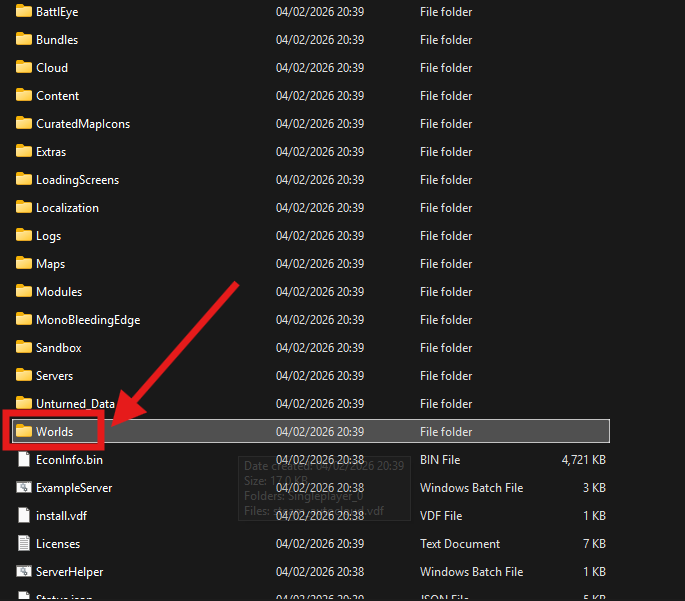Click the Maps folder icon
Viewport: 685px width, 601px height.
(24, 263)
